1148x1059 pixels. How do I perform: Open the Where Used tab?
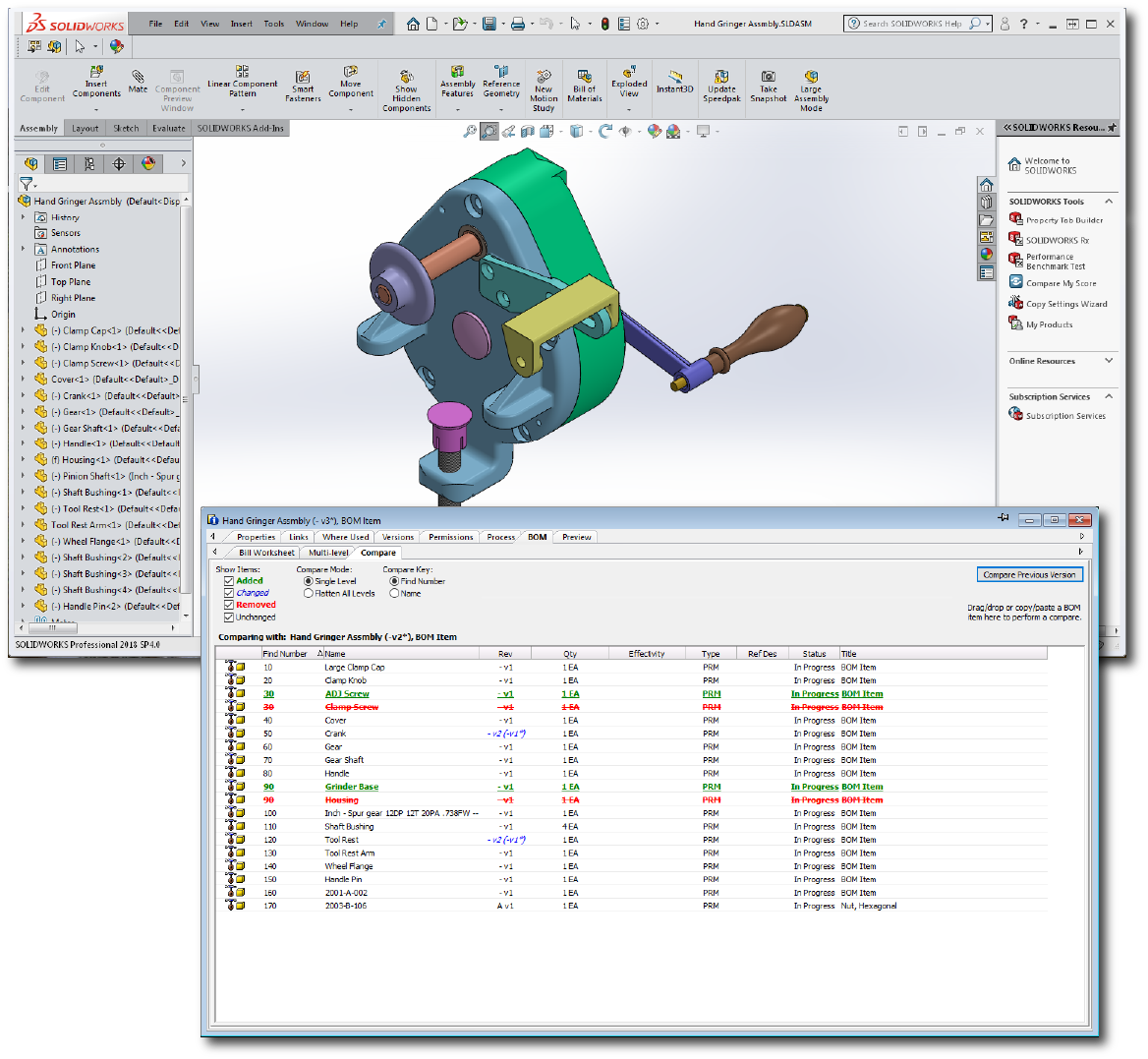346,538
